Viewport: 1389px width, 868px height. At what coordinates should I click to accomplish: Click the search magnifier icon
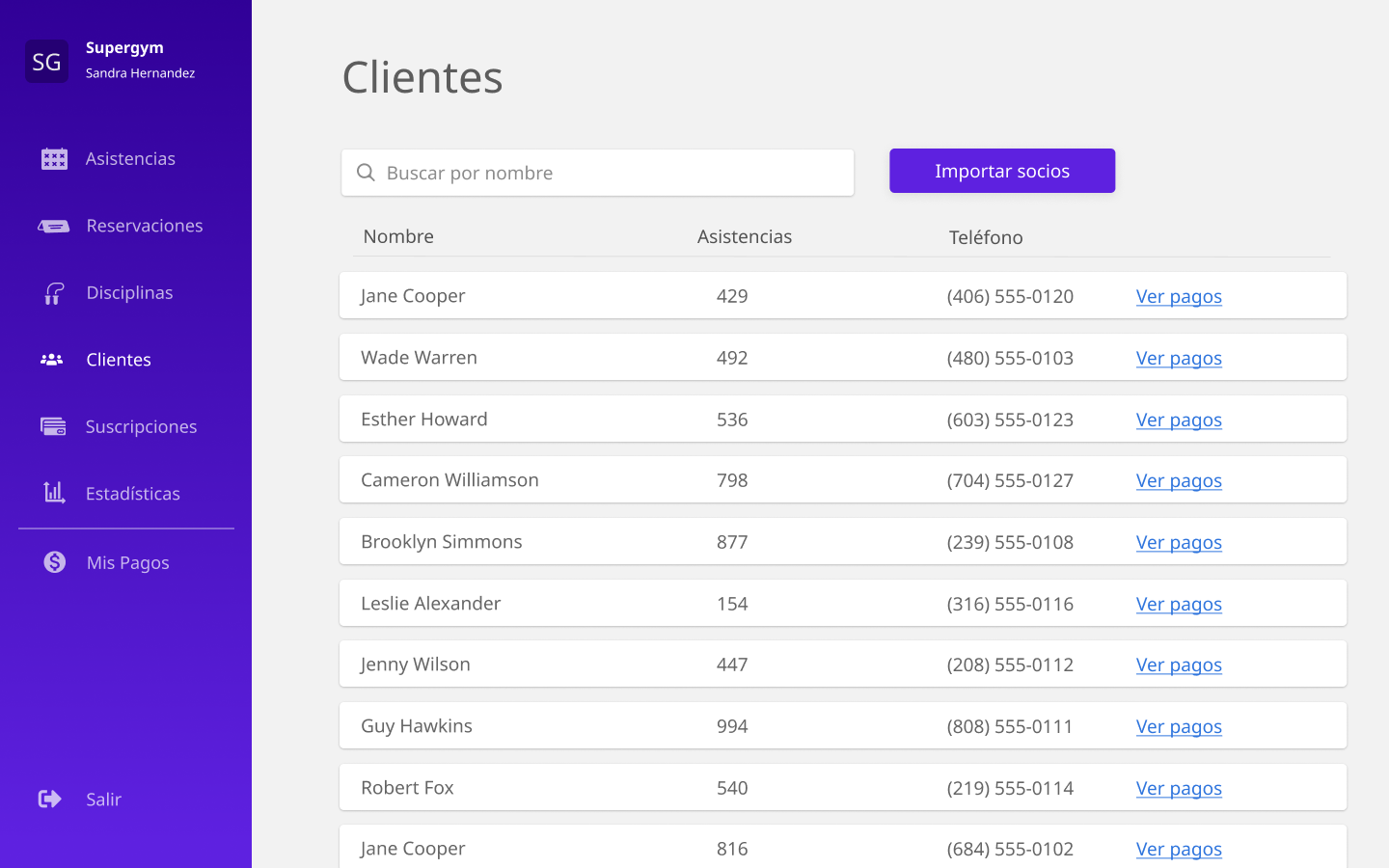366,173
